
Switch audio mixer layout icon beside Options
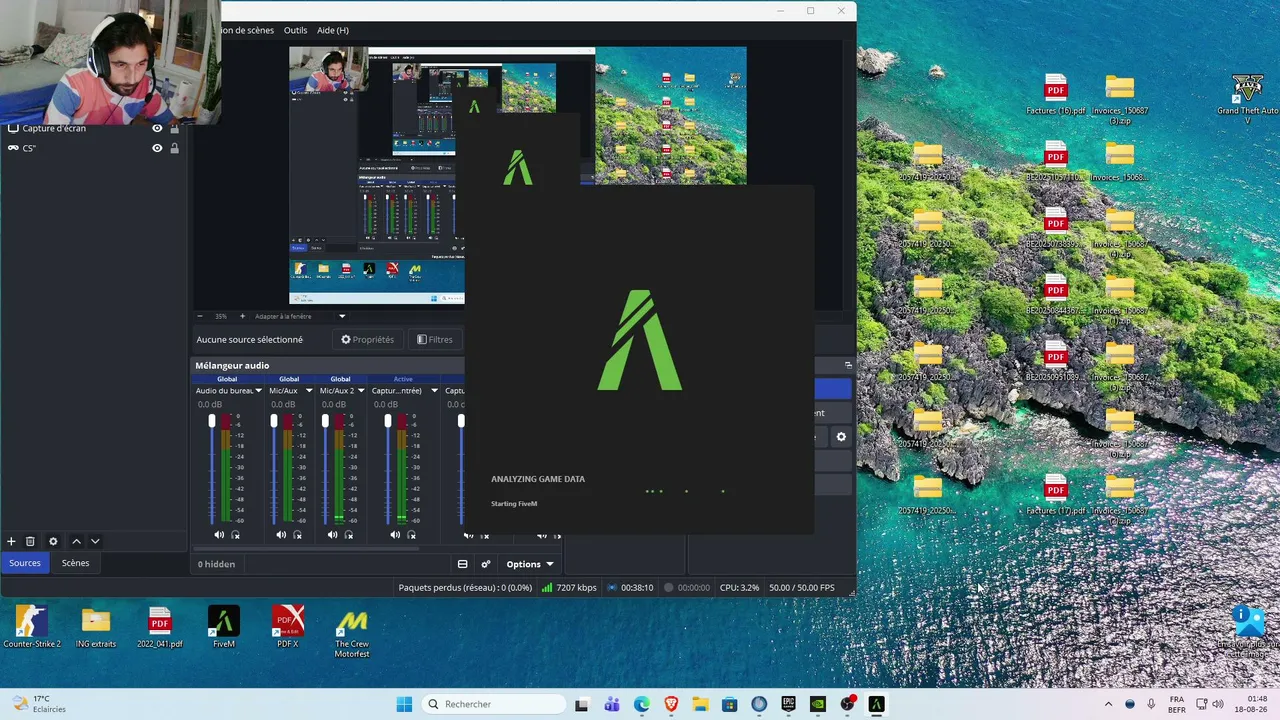pyautogui.click(x=462, y=564)
